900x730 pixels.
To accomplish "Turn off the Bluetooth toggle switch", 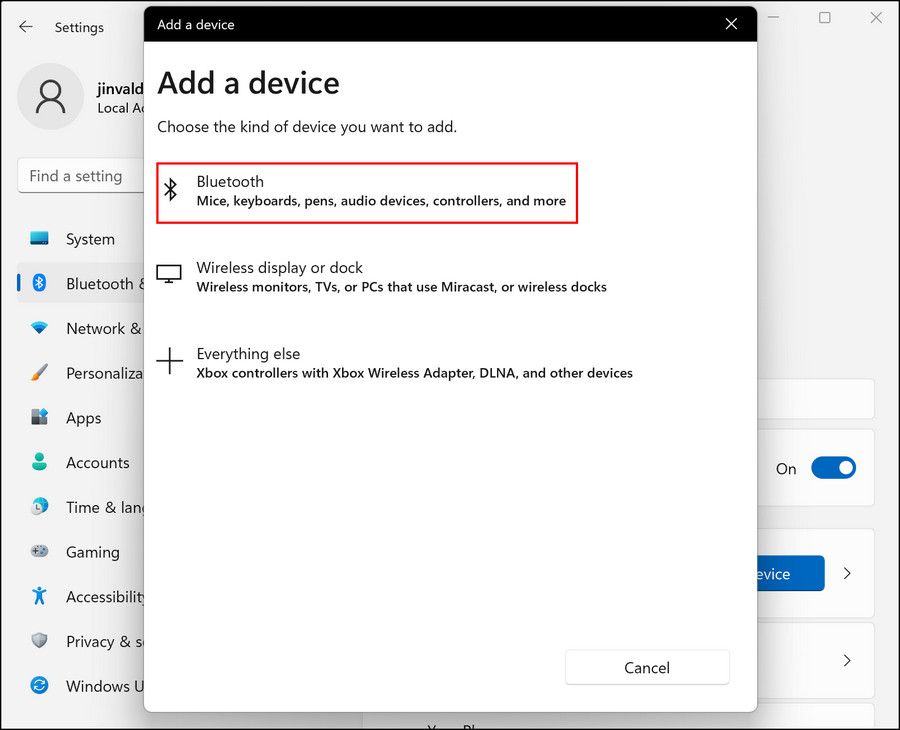I will pyautogui.click(x=833, y=468).
